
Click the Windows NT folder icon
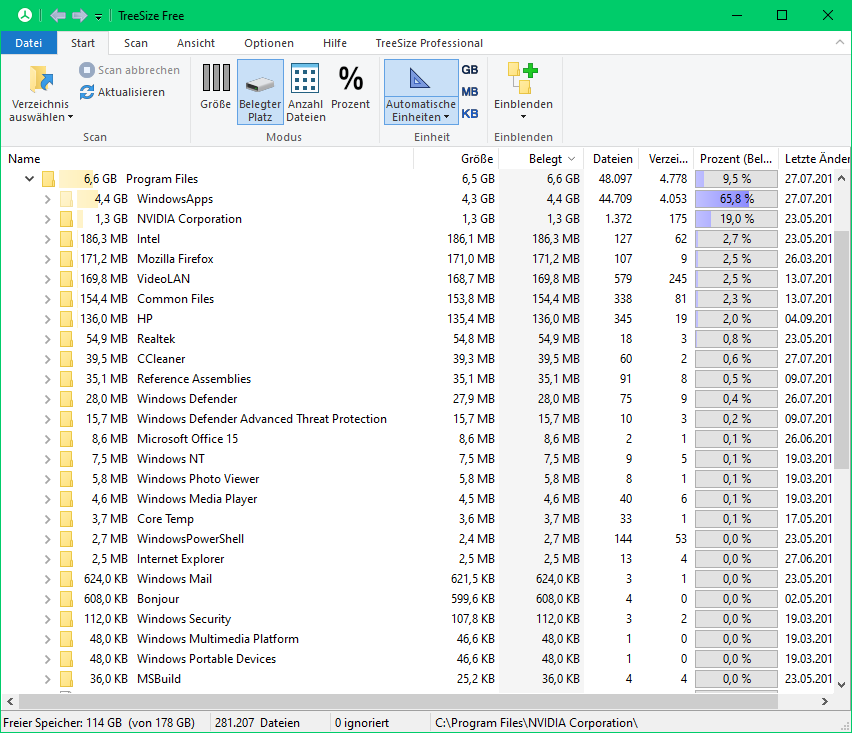[x=66, y=459]
